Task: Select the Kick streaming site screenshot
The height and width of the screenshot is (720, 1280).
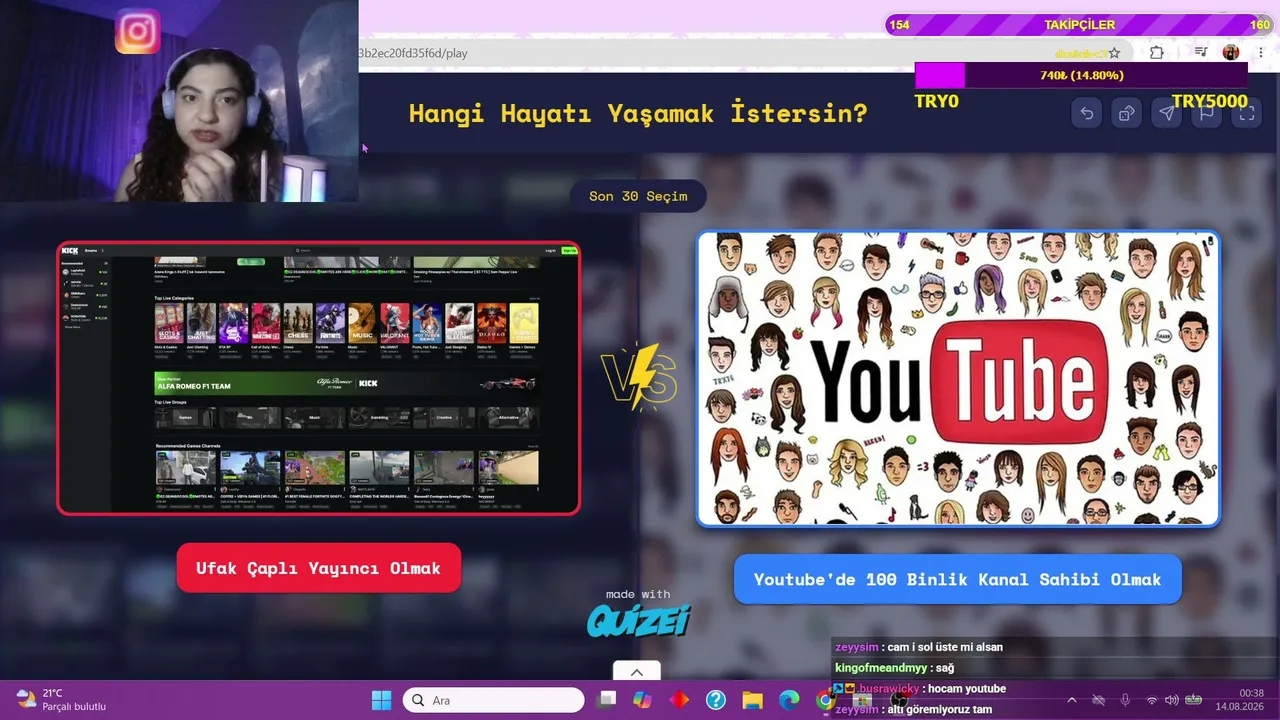Action: point(319,379)
